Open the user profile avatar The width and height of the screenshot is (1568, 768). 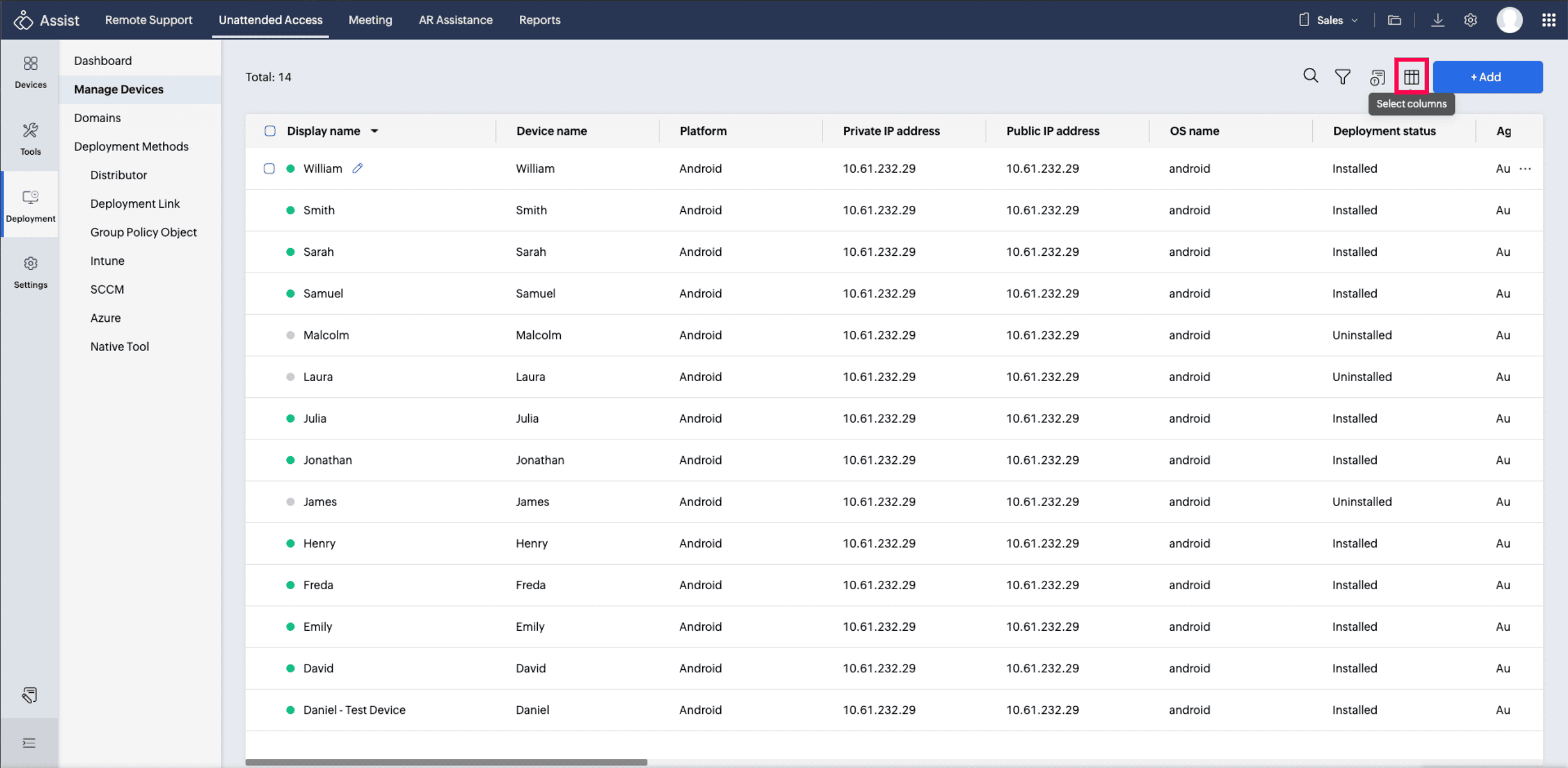pyautogui.click(x=1508, y=20)
